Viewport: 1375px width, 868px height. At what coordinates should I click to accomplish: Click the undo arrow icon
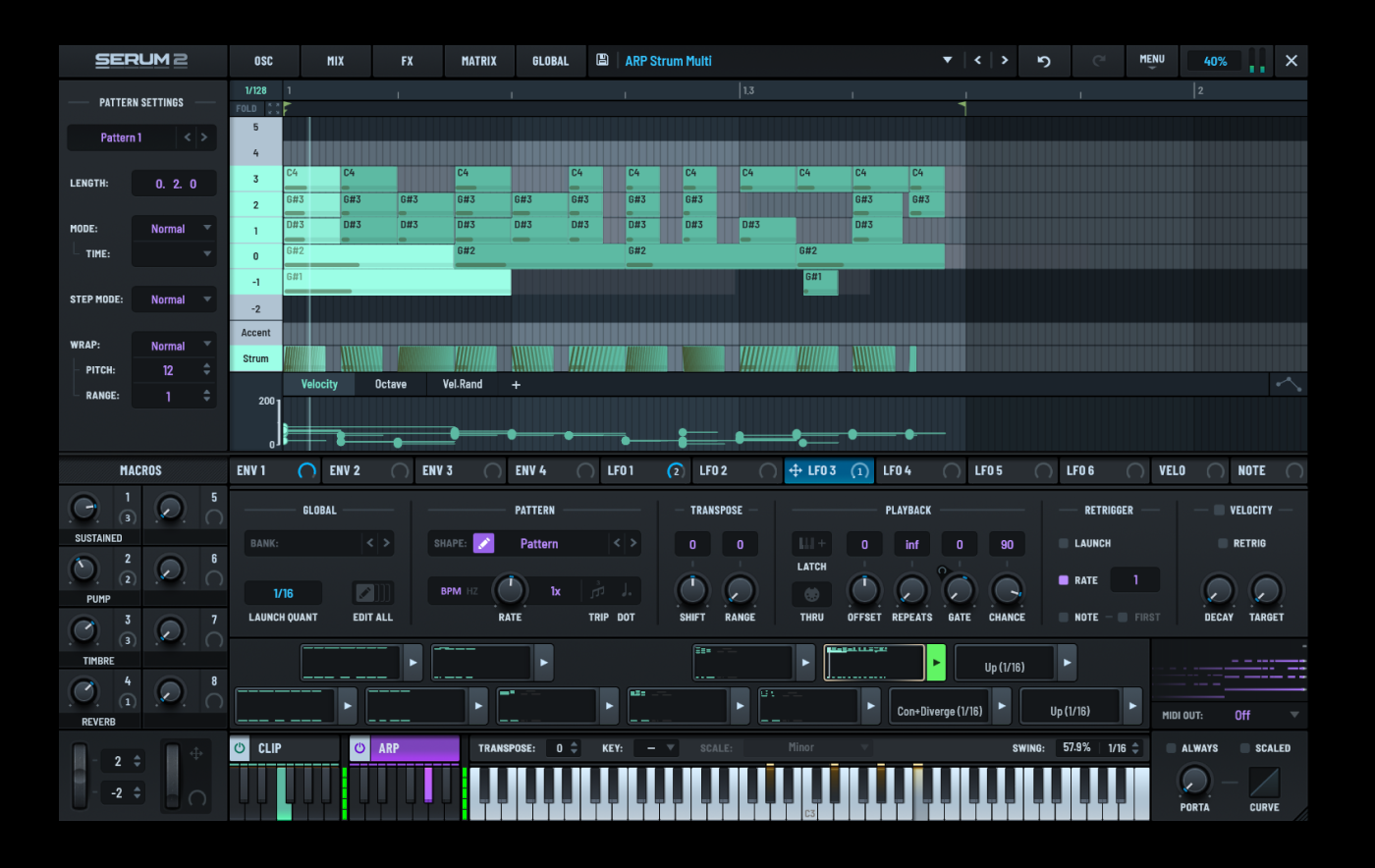(1044, 61)
